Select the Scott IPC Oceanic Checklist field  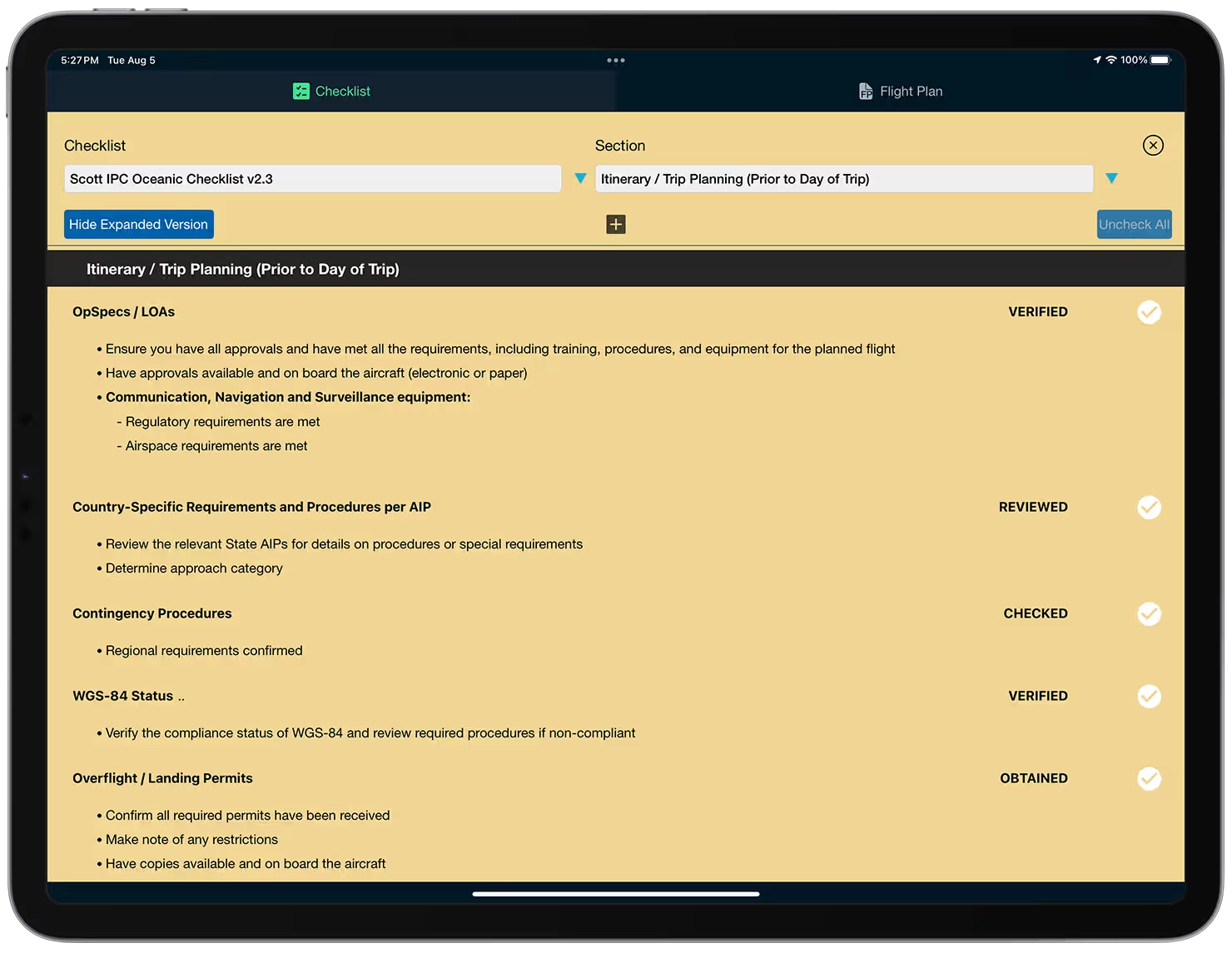(313, 179)
